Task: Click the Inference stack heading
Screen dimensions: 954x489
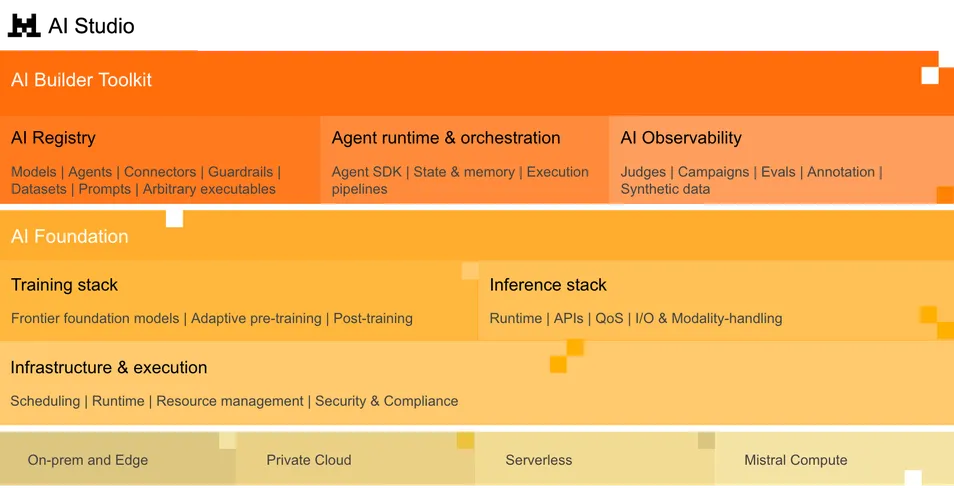Action: (548, 285)
